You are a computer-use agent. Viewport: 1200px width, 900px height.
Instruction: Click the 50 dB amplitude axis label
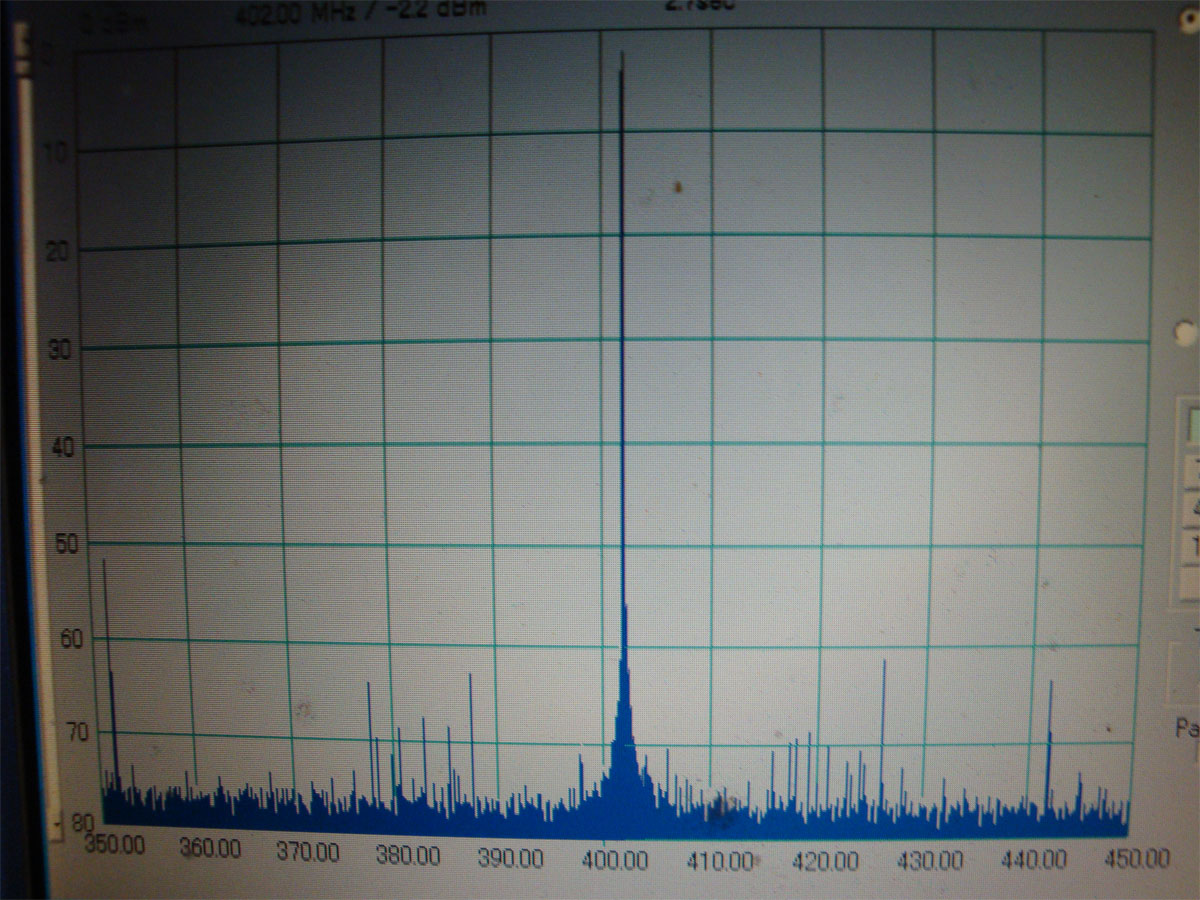pyautogui.click(x=66, y=545)
